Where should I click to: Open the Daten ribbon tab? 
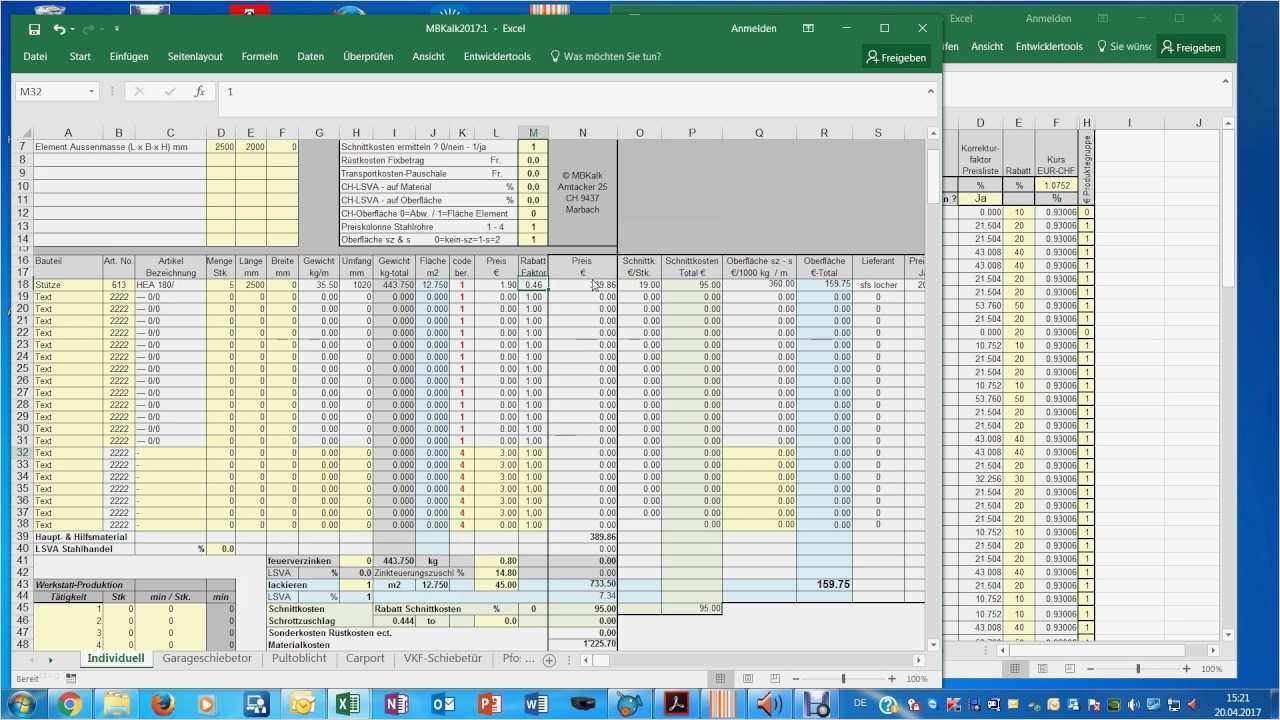(x=311, y=57)
